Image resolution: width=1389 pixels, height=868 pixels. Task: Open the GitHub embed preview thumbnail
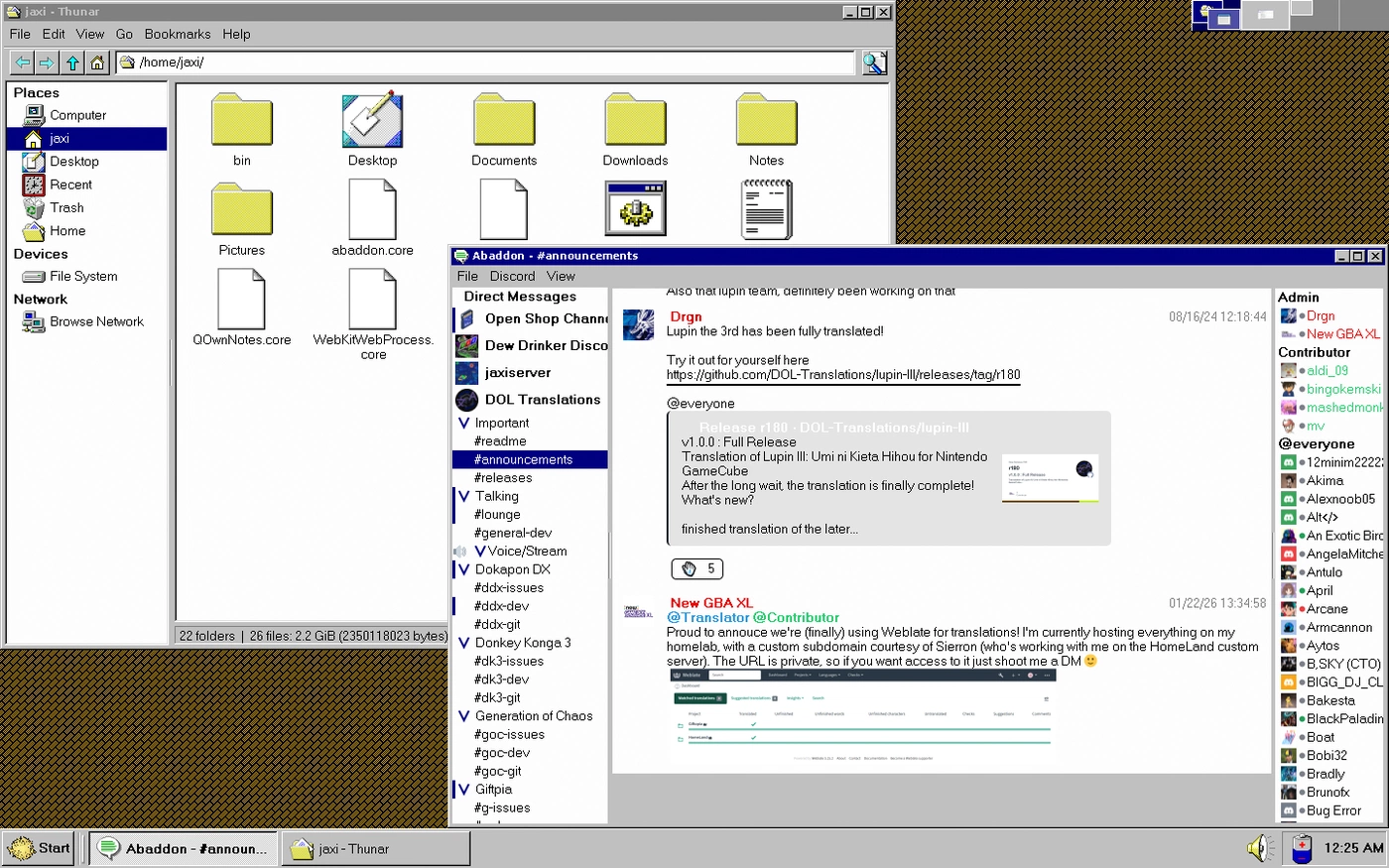[x=1050, y=479]
